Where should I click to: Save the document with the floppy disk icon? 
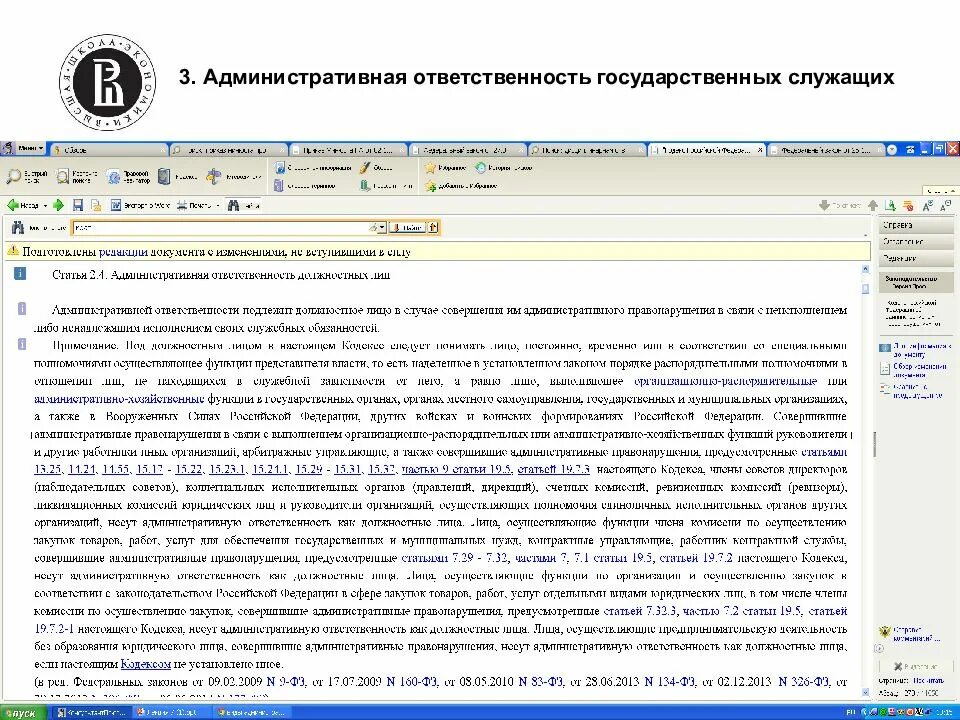[x=78, y=205]
